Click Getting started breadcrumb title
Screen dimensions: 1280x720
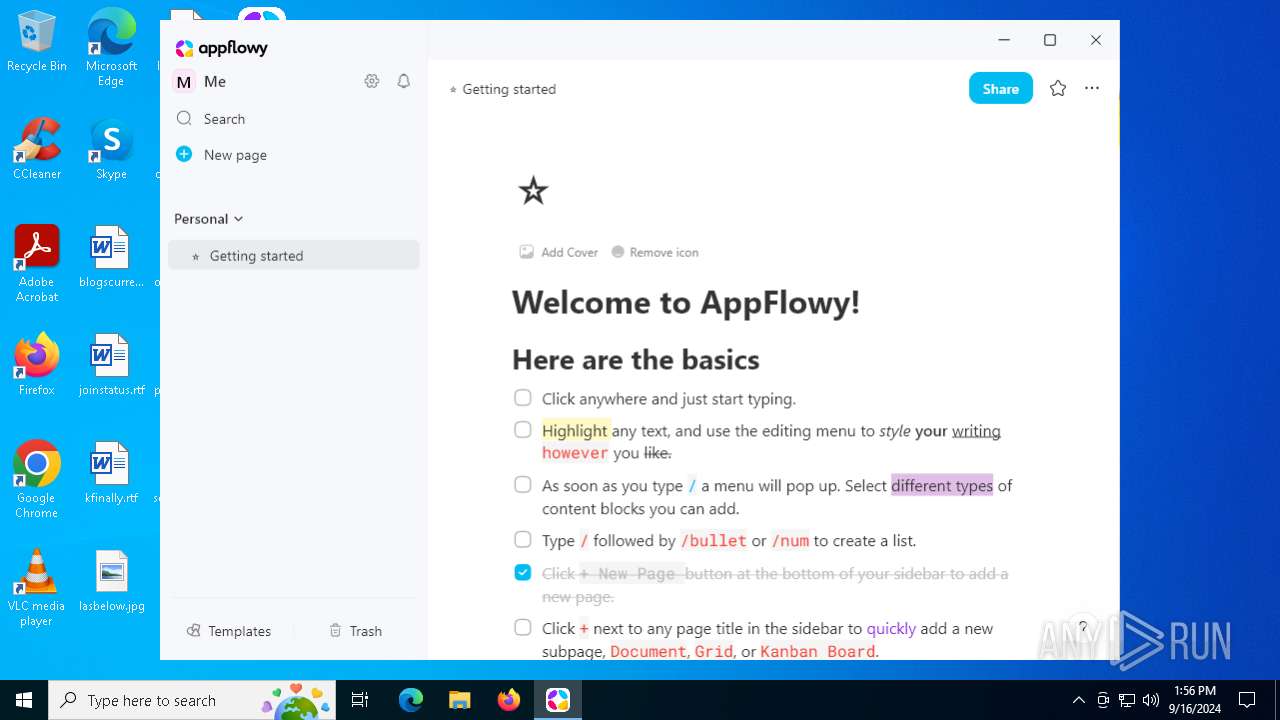point(509,89)
